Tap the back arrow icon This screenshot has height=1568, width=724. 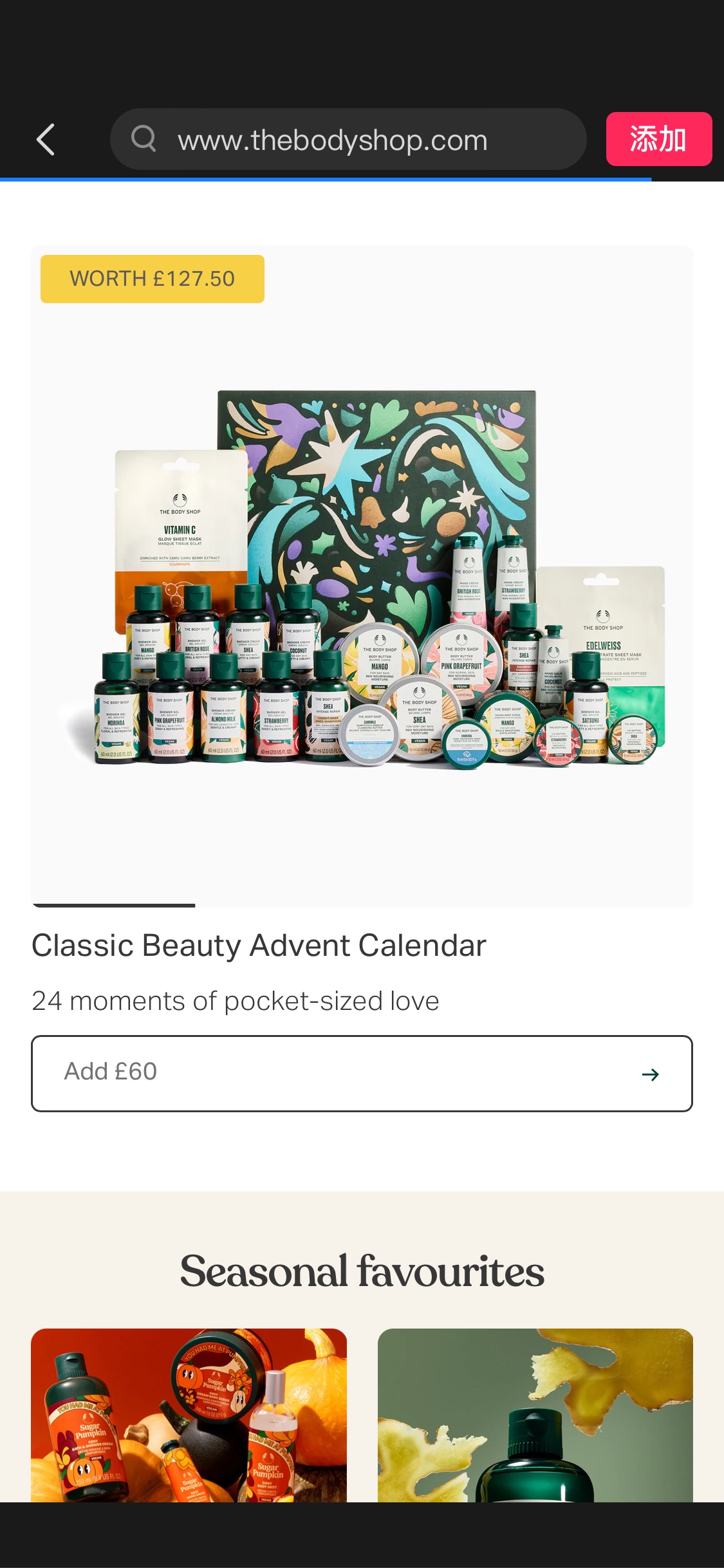click(46, 140)
